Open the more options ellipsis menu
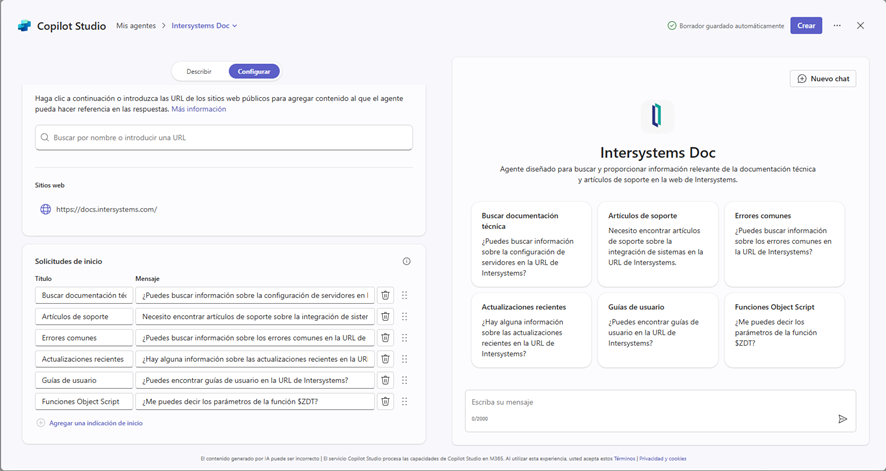This screenshot has width=886, height=471. pyautogui.click(x=837, y=26)
